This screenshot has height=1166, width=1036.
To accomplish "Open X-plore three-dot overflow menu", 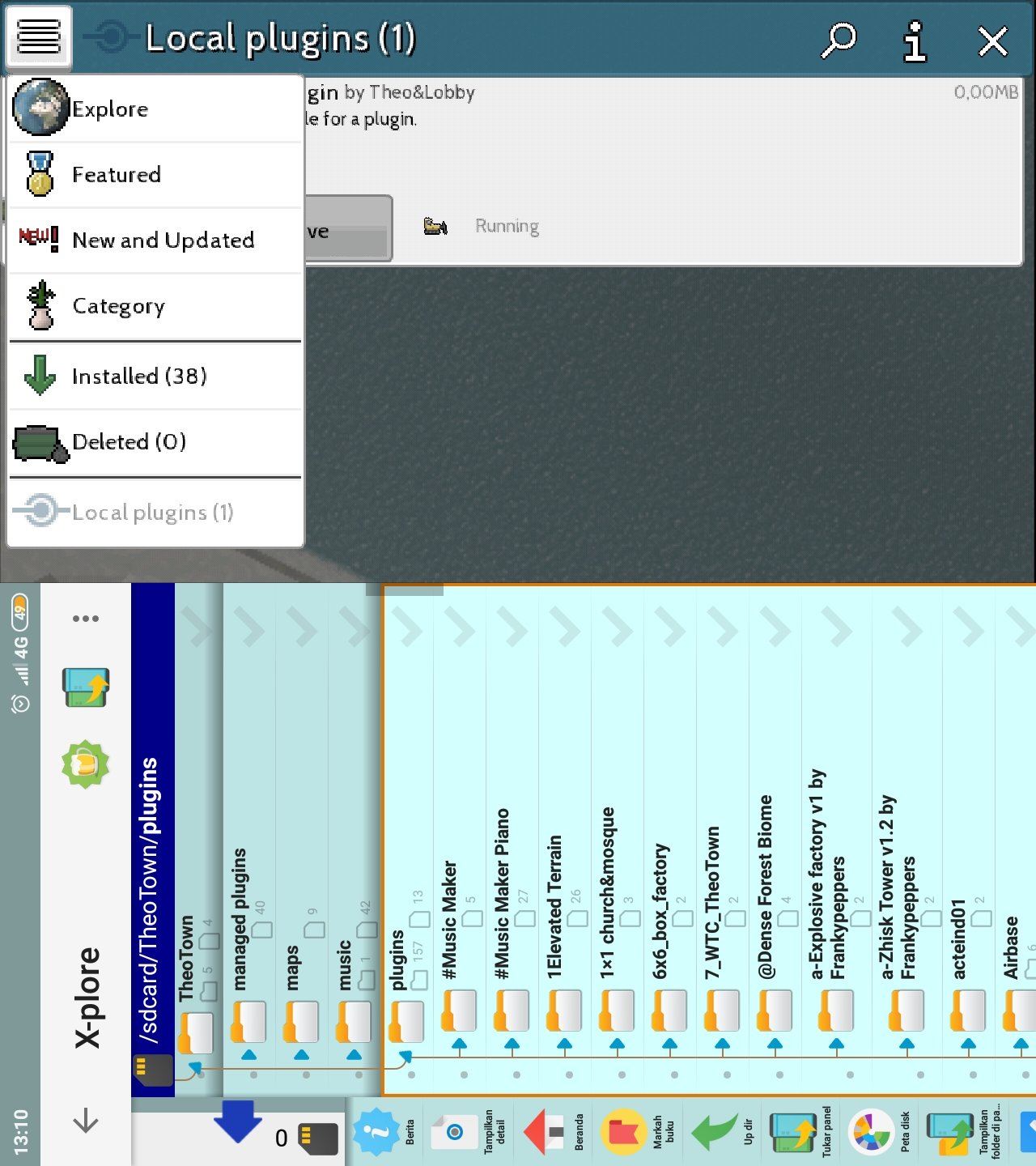I will click(86, 619).
